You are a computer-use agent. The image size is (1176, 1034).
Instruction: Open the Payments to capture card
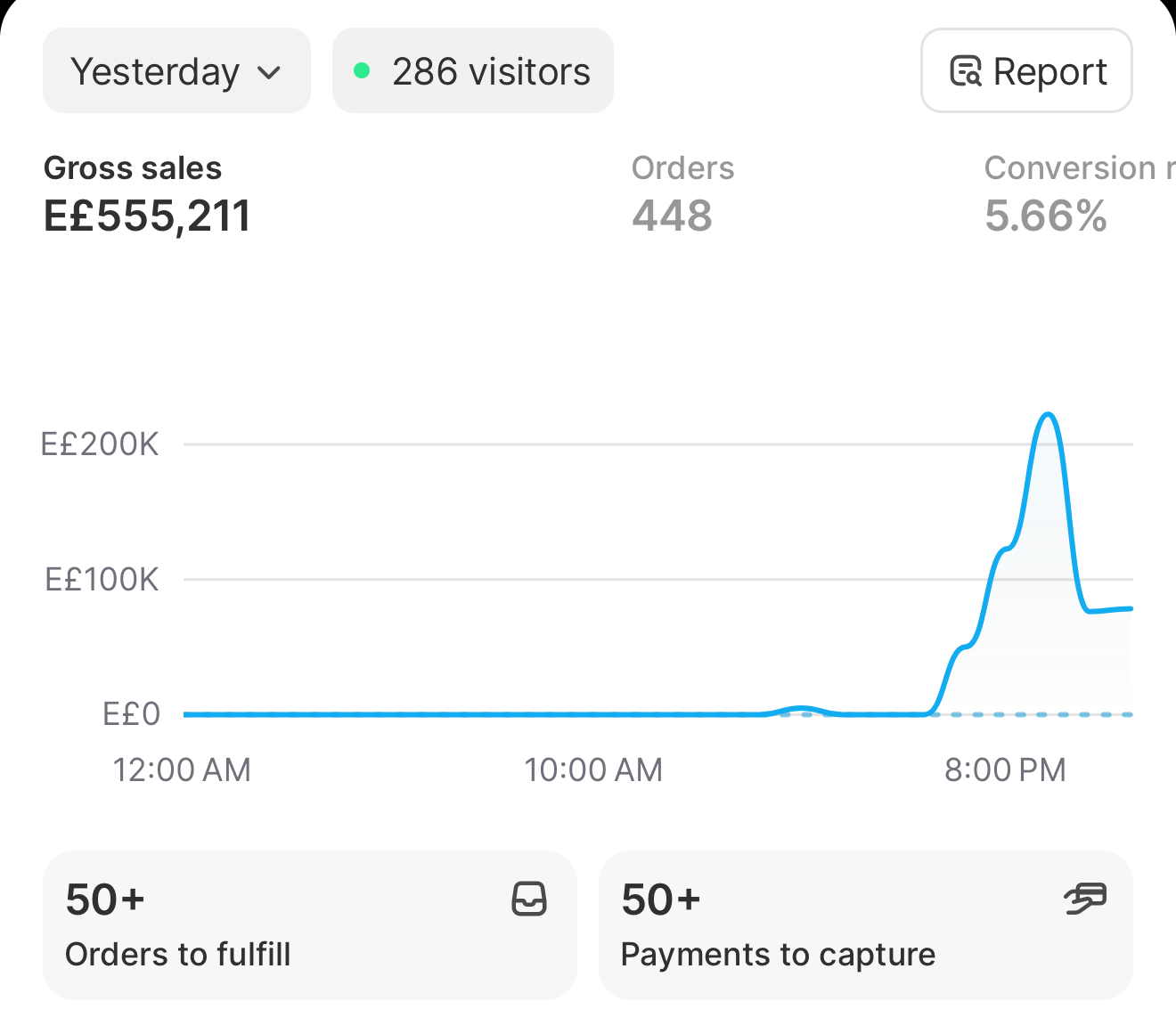tap(866, 925)
